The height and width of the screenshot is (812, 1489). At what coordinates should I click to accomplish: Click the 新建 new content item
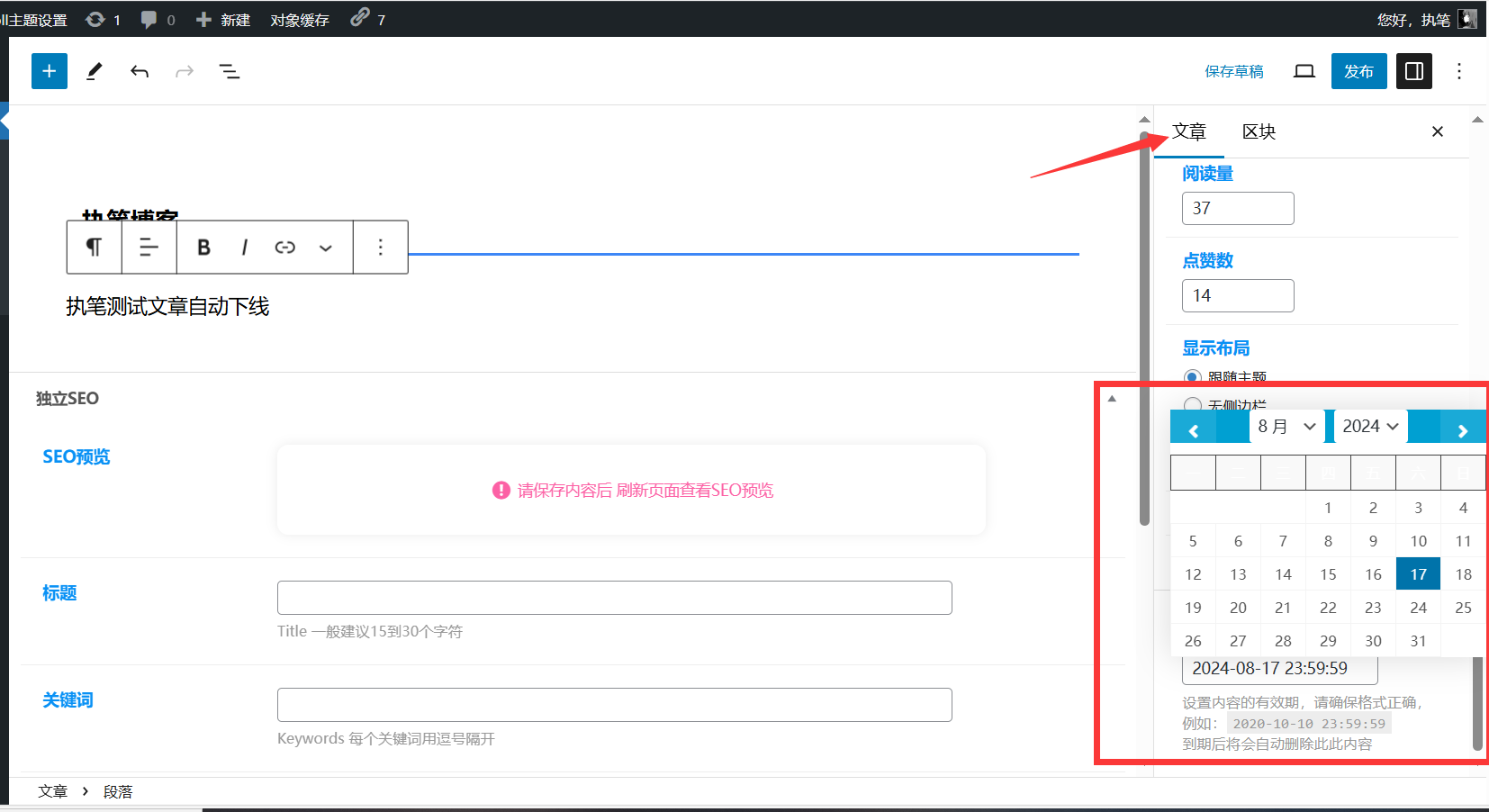pos(223,19)
